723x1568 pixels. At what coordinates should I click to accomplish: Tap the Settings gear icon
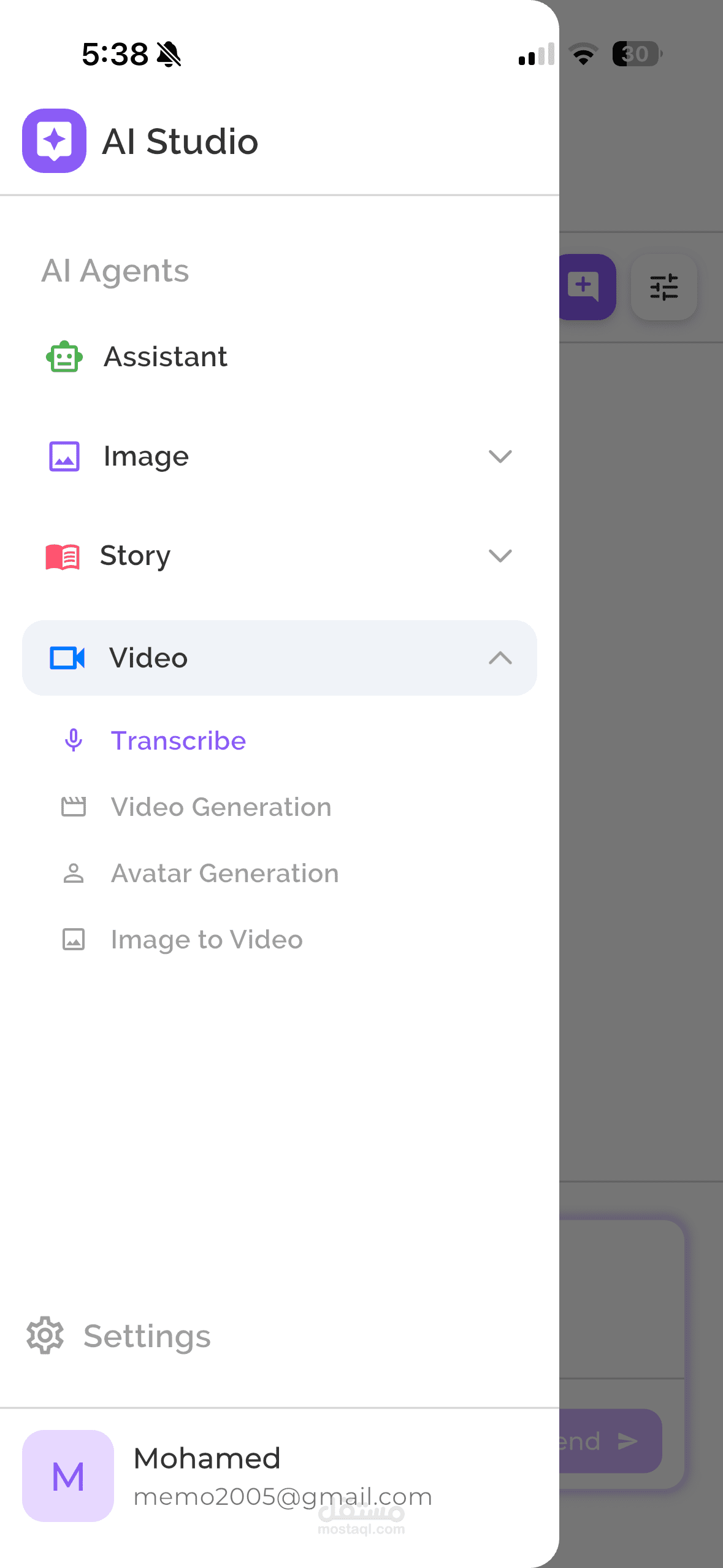(x=45, y=1335)
